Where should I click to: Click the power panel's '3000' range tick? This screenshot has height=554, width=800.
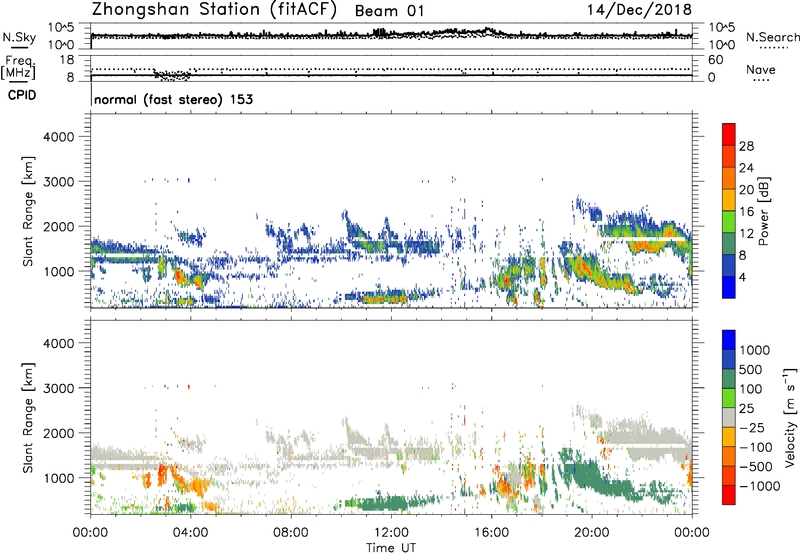58,182
